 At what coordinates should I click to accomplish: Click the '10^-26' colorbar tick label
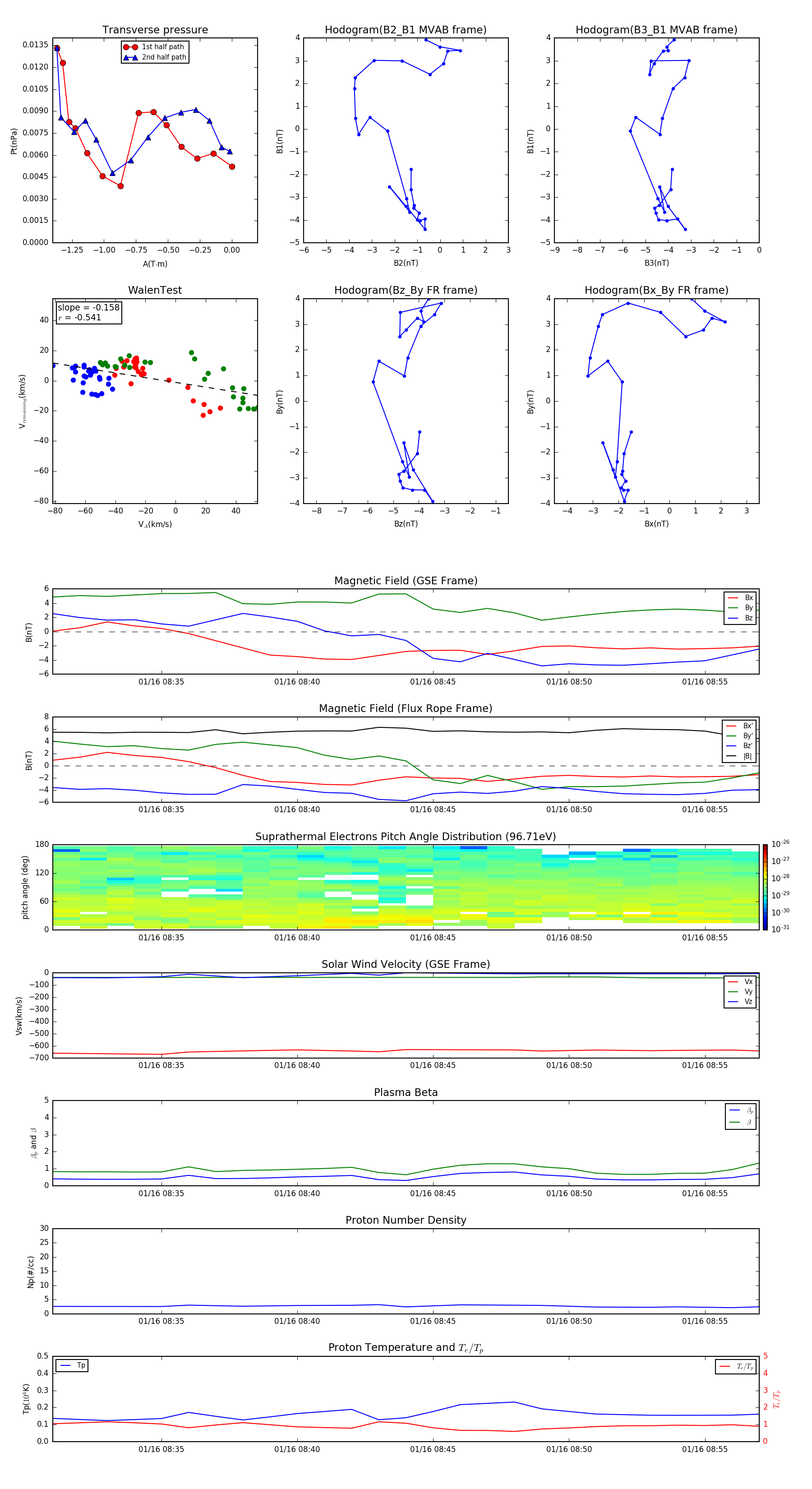780,844
